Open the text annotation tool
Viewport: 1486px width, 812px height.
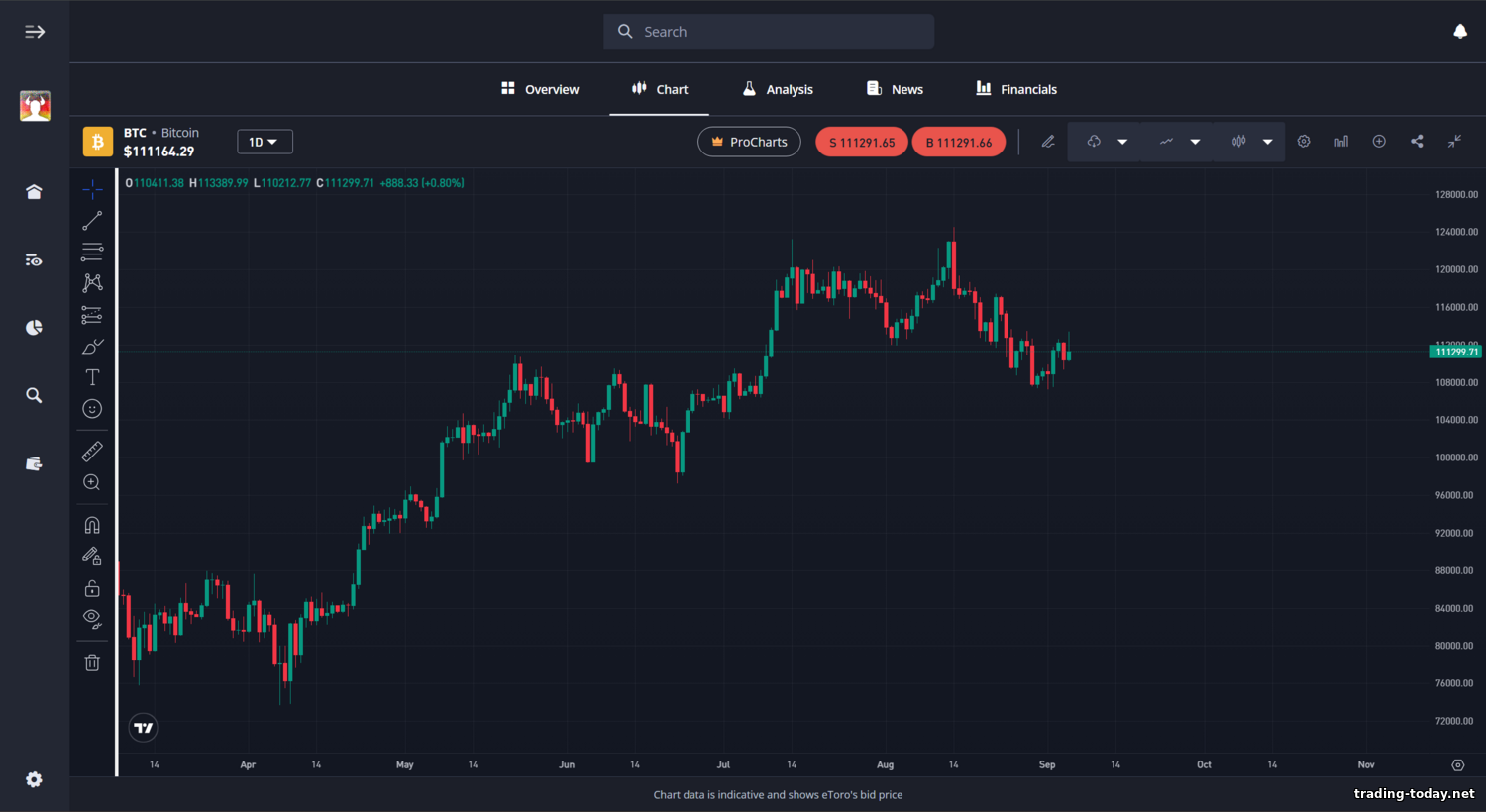click(92, 377)
